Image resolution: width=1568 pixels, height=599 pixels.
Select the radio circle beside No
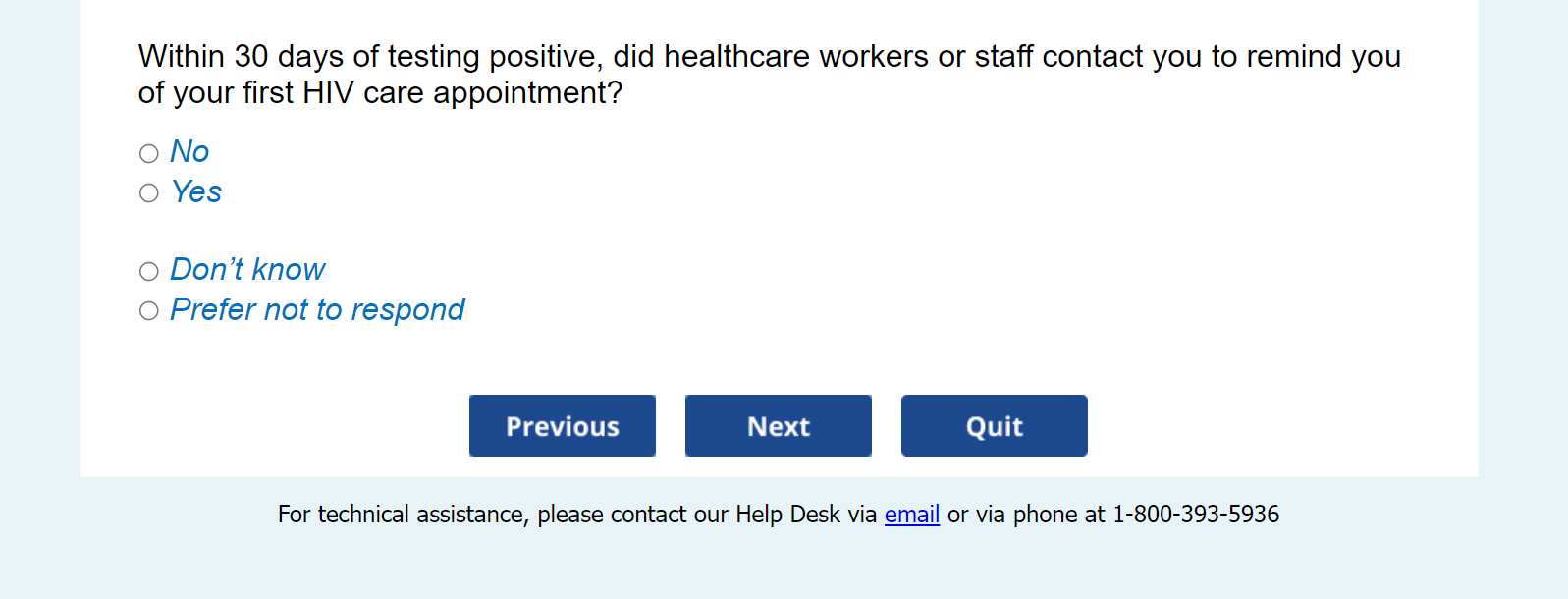pyautogui.click(x=149, y=153)
